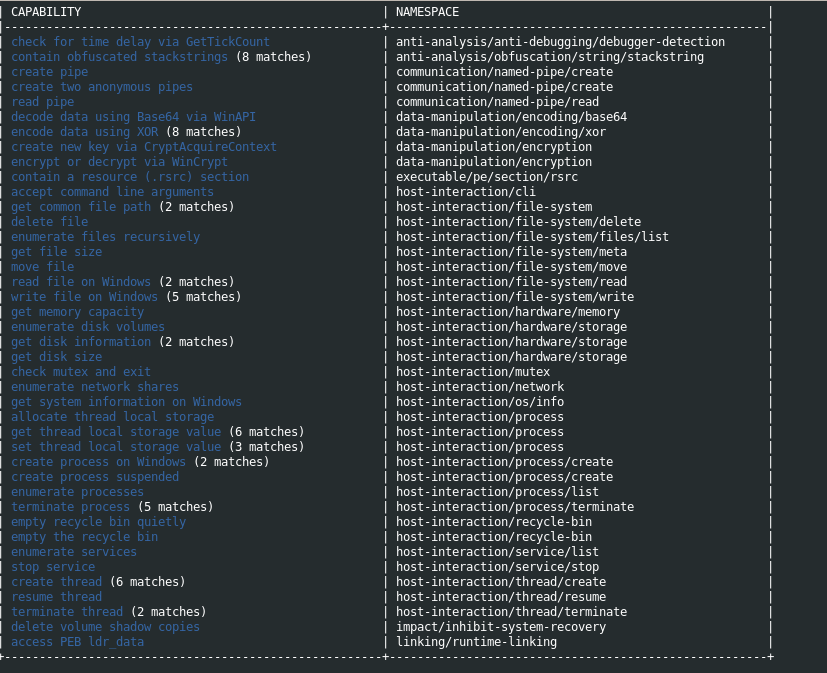Select namespace 'host-interaction/network'
The width and height of the screenshot is (827, 673).
[x=480, y=387]
